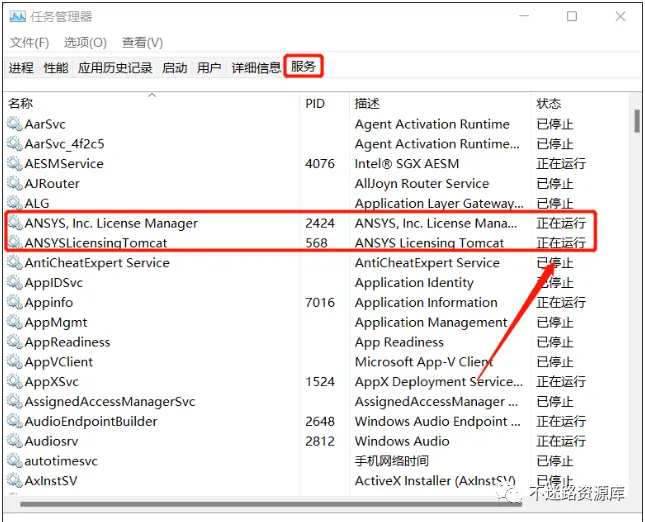
Task: Click description ANSYS Licensing Tomcat
Action: (429, 243)
